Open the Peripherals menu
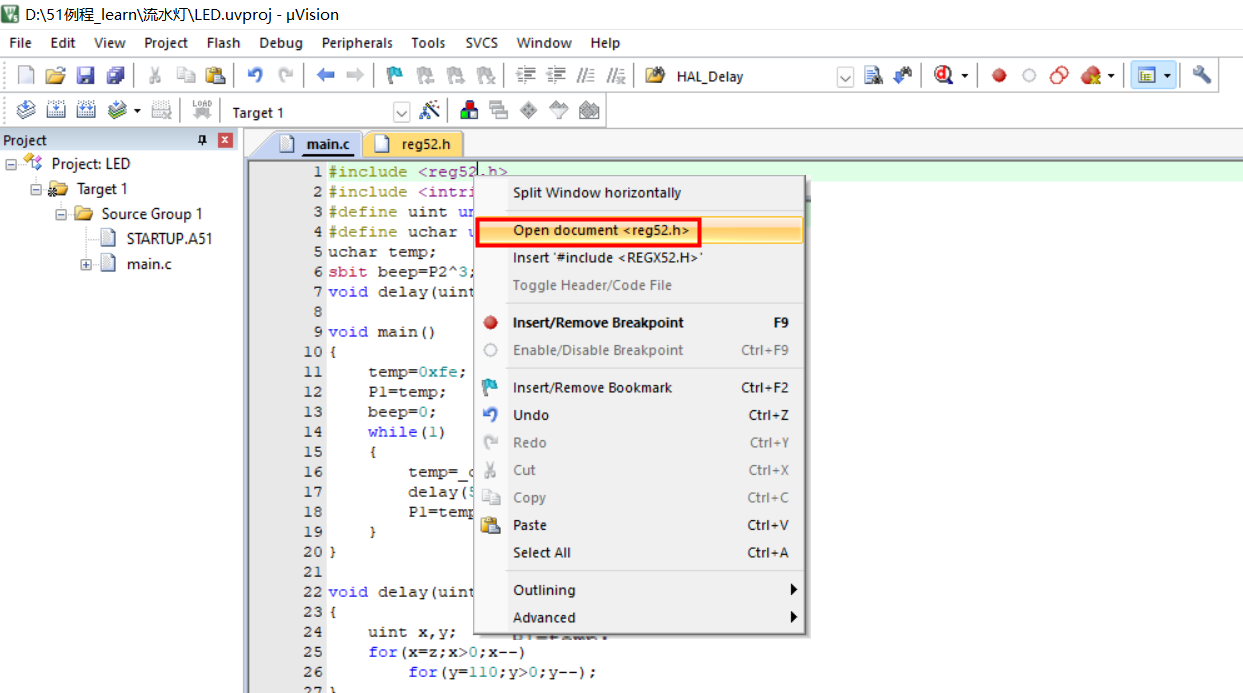The image size is (1243, 693). point(357,43)
